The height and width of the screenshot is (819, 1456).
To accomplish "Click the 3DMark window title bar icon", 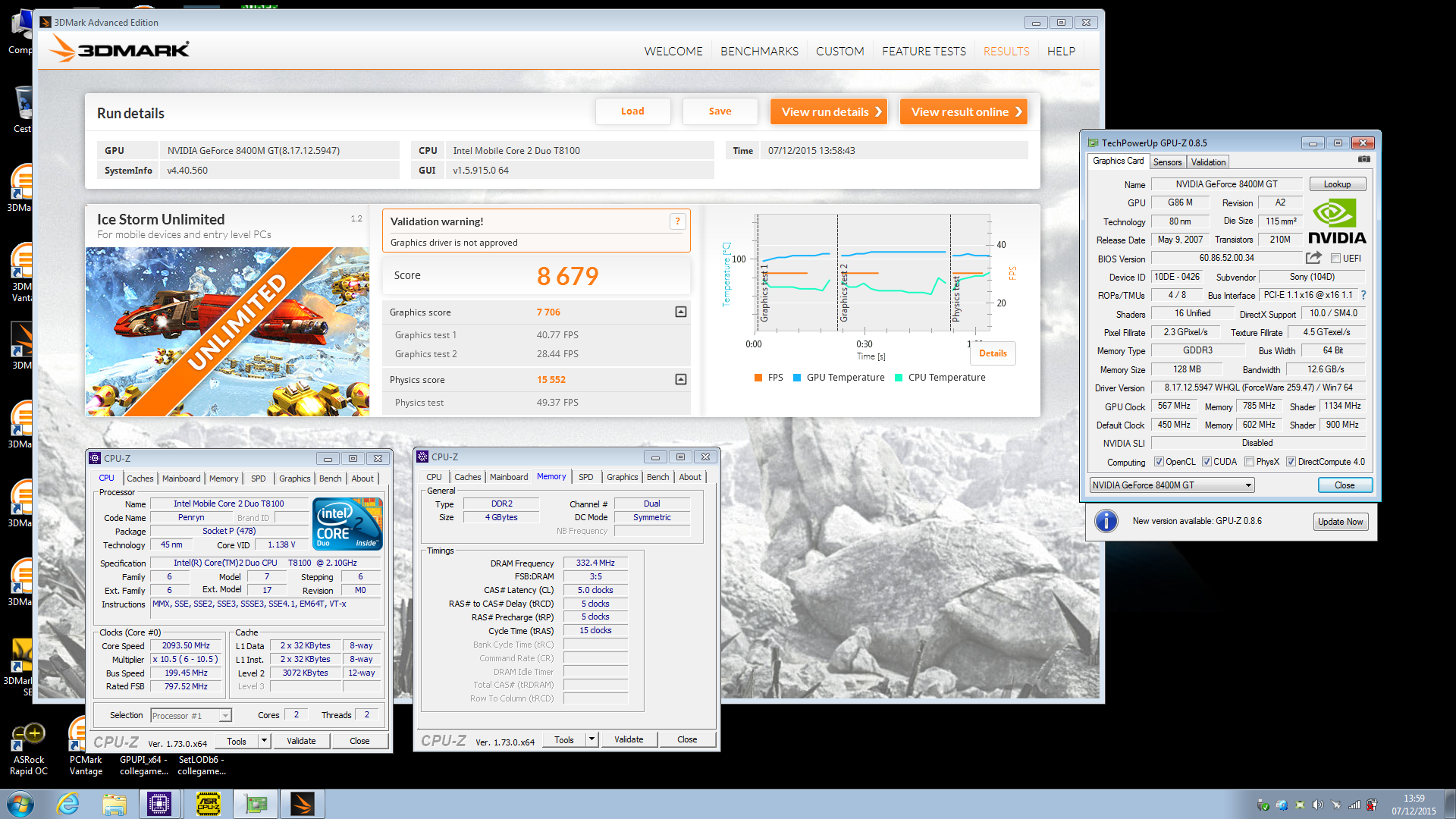I will tap(45, 22).
